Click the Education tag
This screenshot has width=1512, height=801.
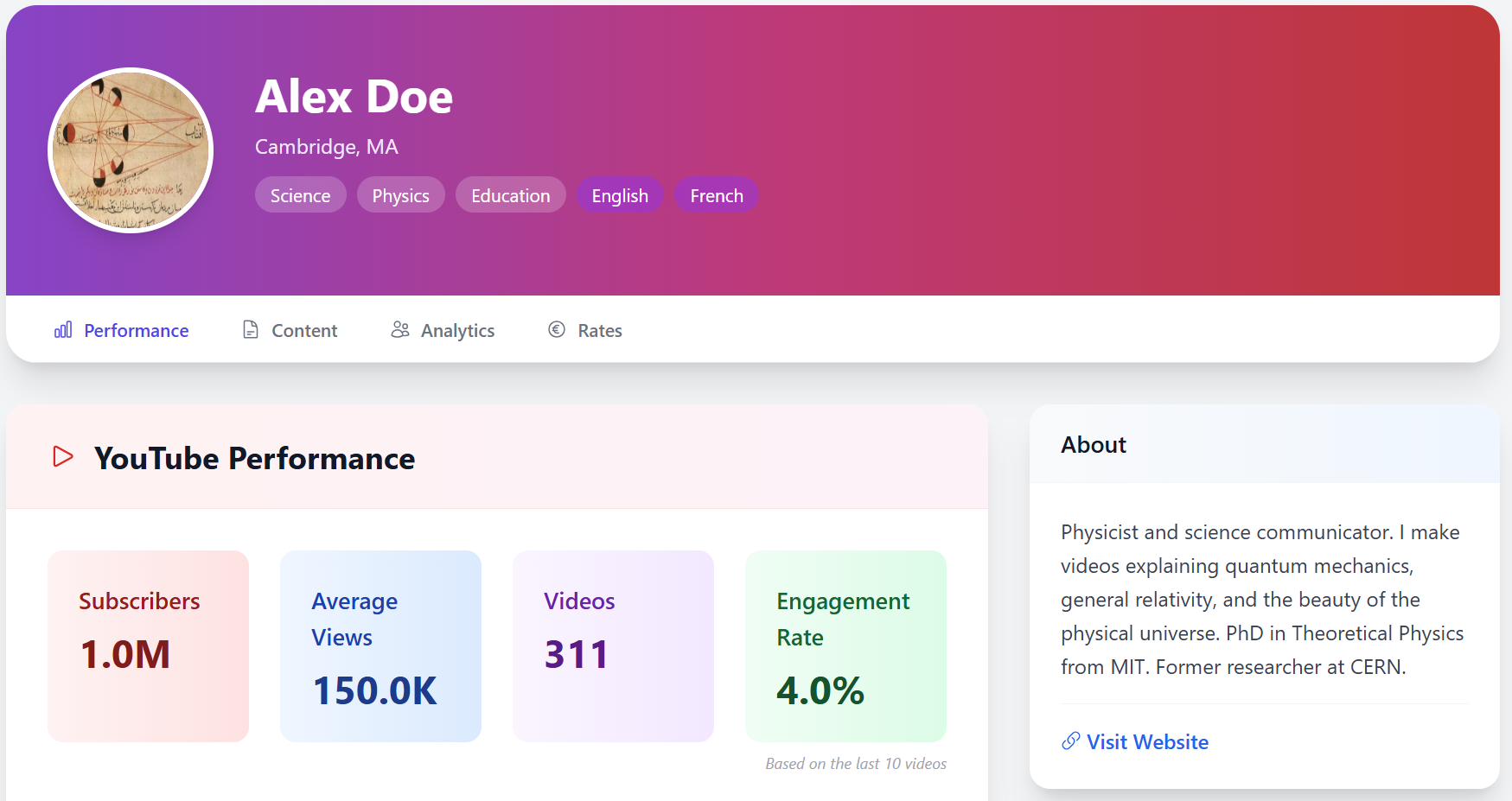click(510, 195)
